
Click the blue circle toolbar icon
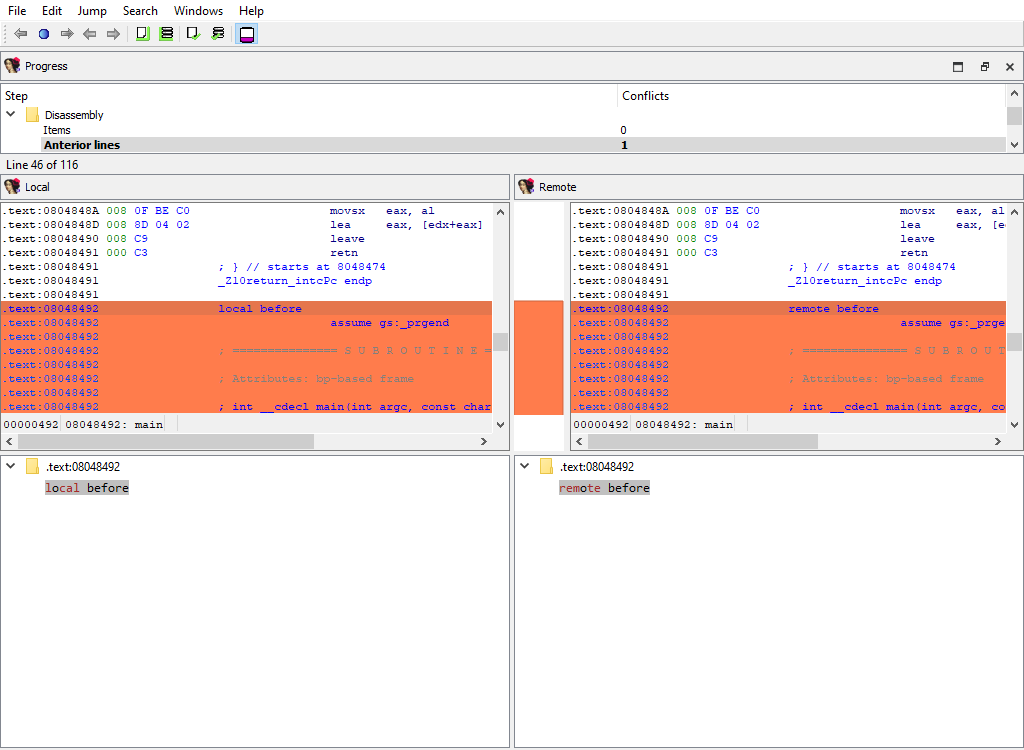[x=44, y=34]
